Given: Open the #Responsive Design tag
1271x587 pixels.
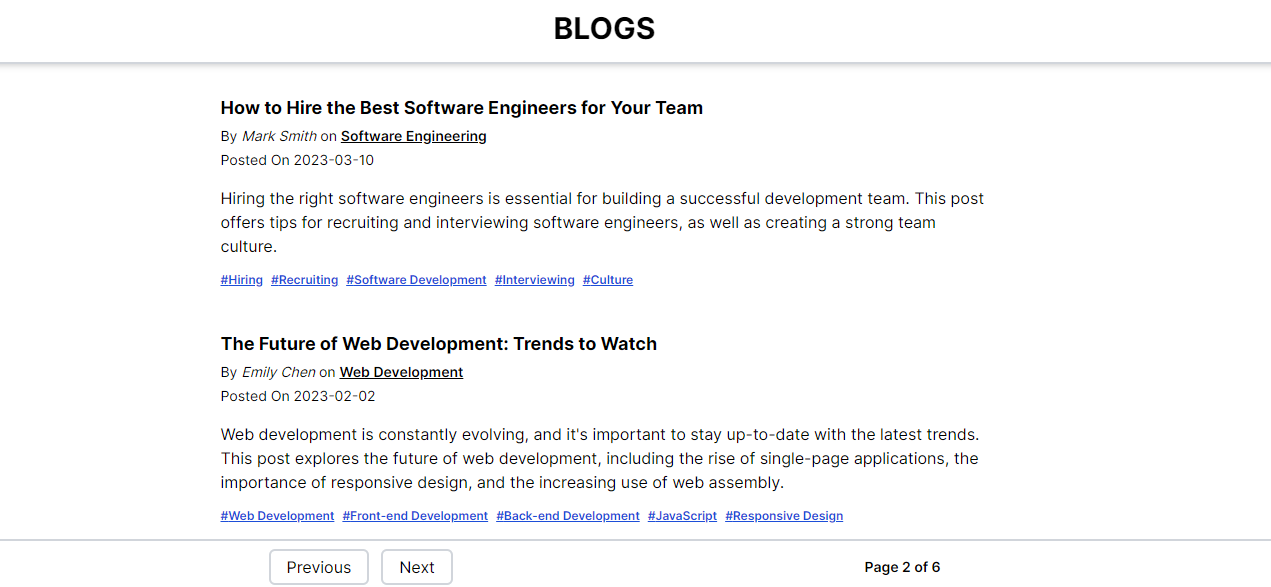Looking at the screenshot, I should 784,516.
